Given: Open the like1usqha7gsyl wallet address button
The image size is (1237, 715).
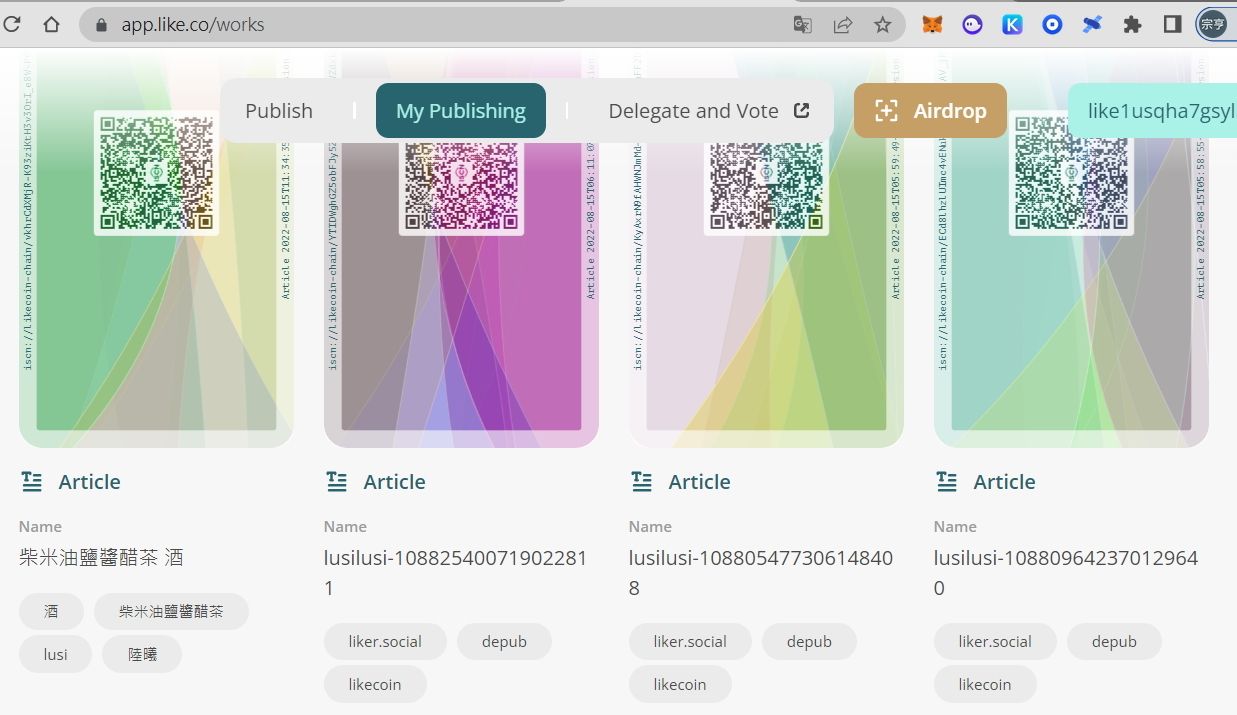Looking at the screenshot, I should [1152, 111].
